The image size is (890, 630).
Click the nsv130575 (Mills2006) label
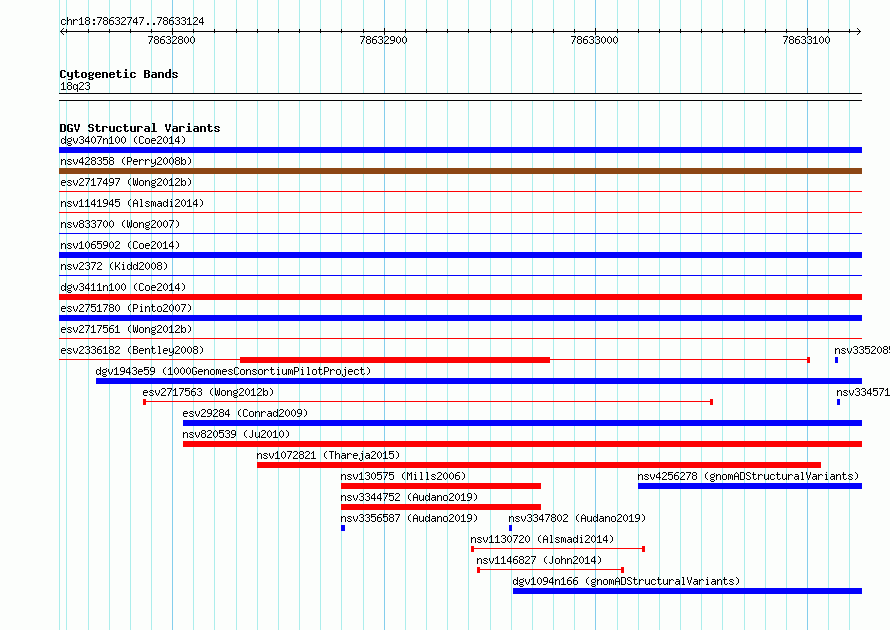[403, 476]
